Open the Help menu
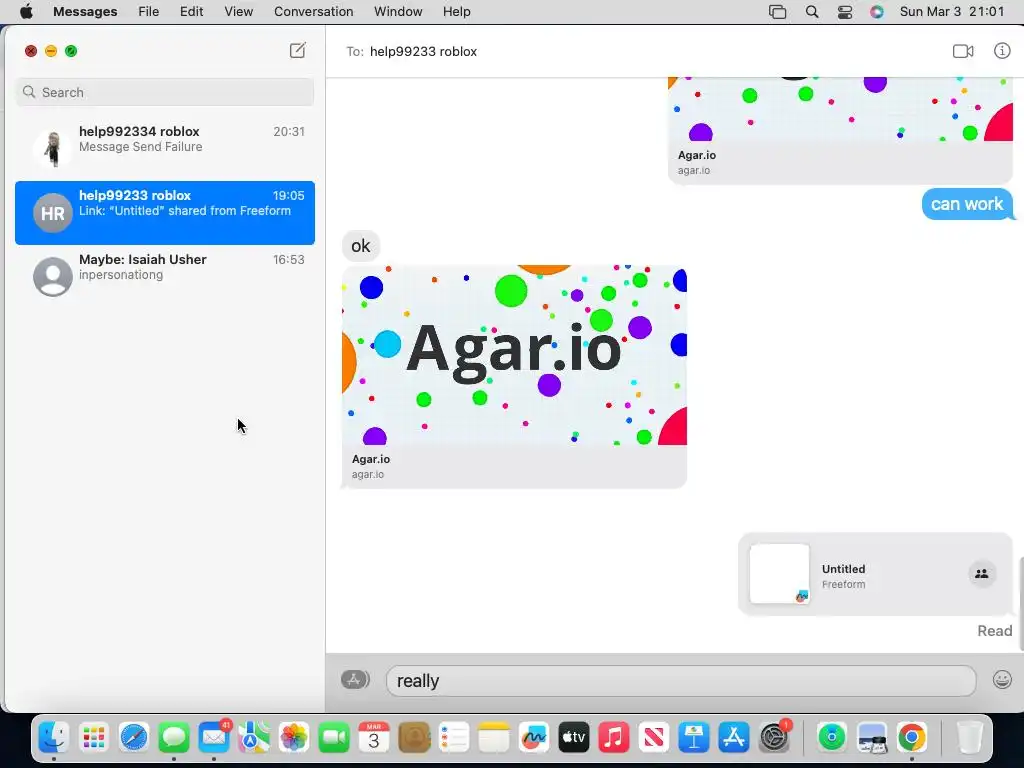This screenshot has width=1024, height=768. point(456,12)
